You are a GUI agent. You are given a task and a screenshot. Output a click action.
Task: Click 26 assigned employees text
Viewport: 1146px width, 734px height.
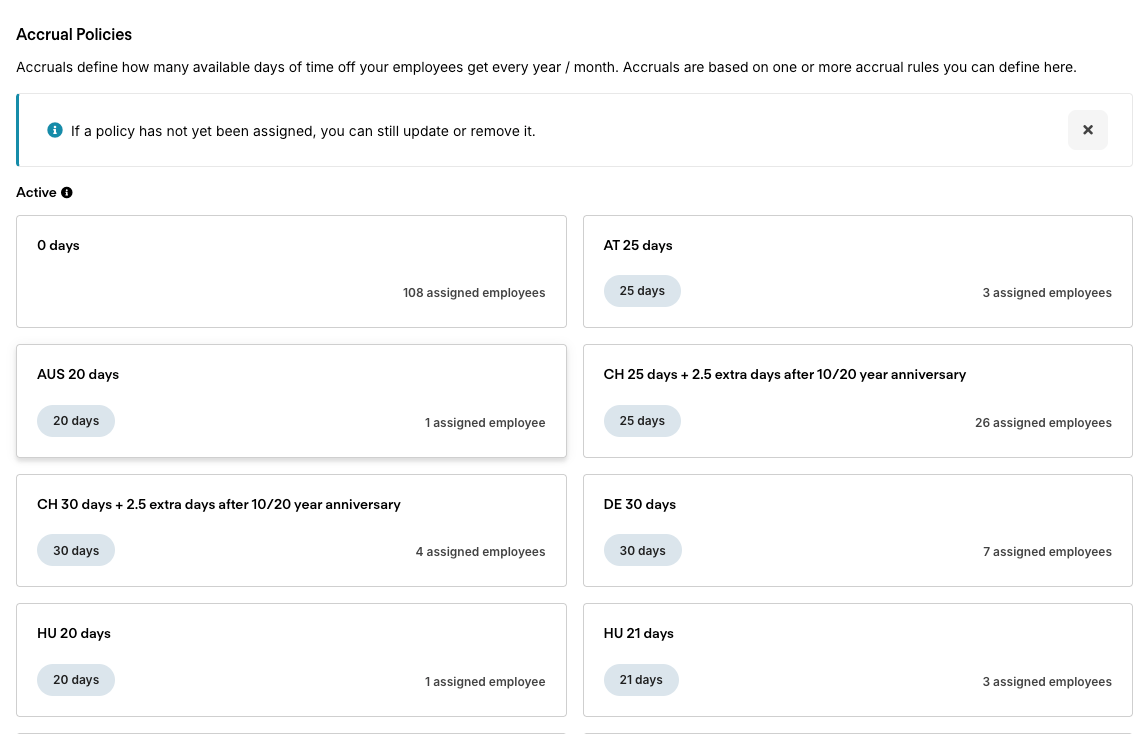click(1043, 423)
